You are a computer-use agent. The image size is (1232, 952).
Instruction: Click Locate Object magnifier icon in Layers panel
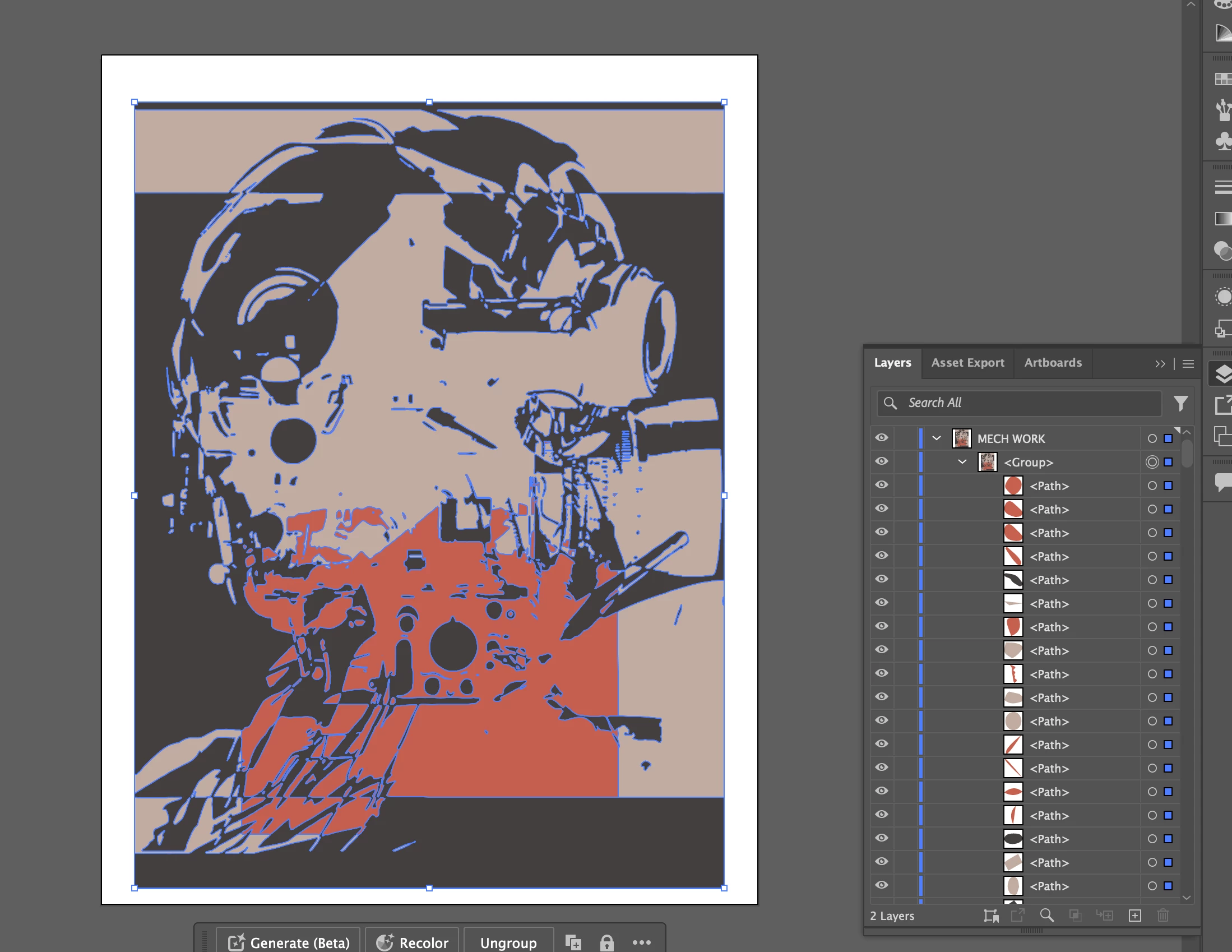(x=1046, y=916)
